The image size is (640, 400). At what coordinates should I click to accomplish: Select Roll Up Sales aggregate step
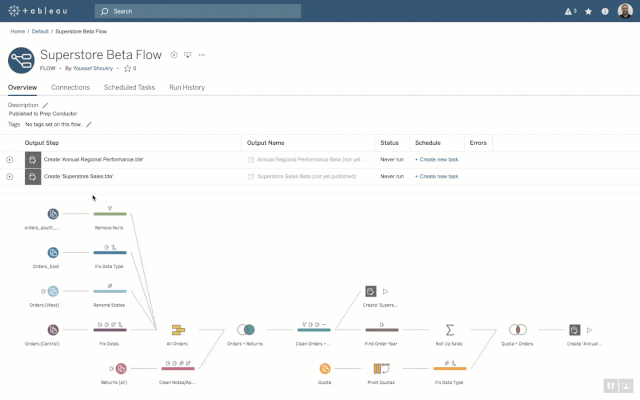click(449, 330)
